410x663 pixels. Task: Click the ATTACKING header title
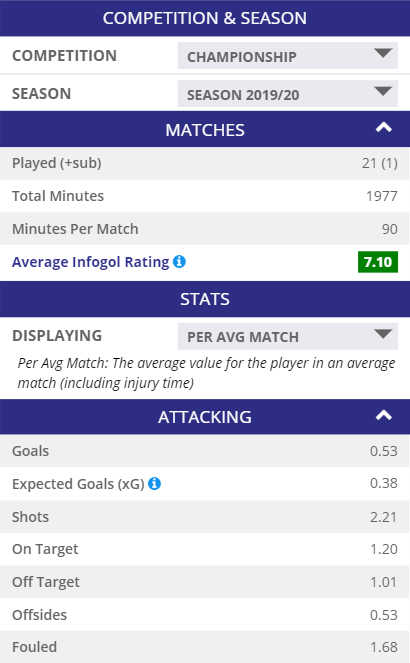[x=205, y=417]
